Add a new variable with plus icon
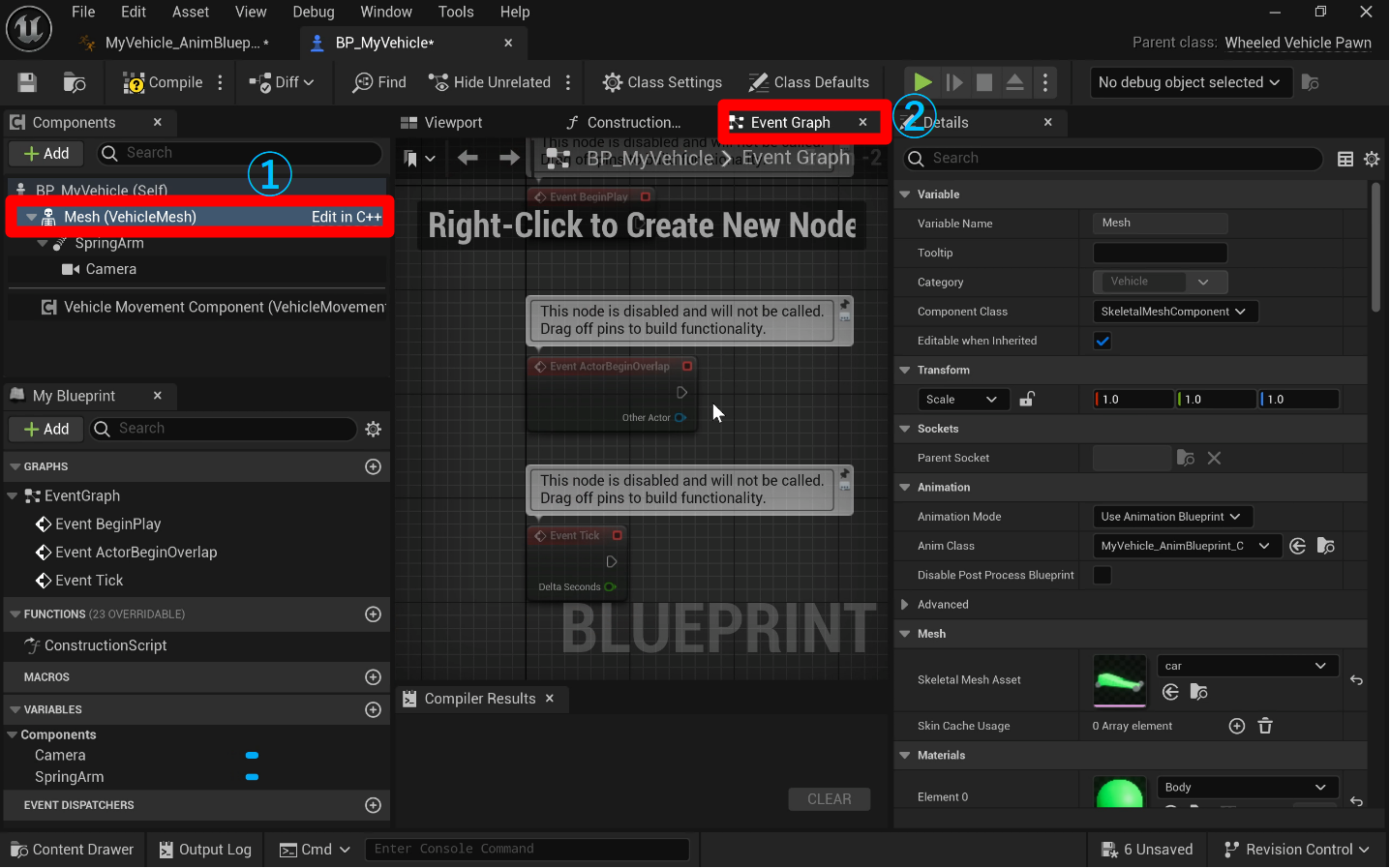Viewport: 1390px width, 868px height. (373, 709)
